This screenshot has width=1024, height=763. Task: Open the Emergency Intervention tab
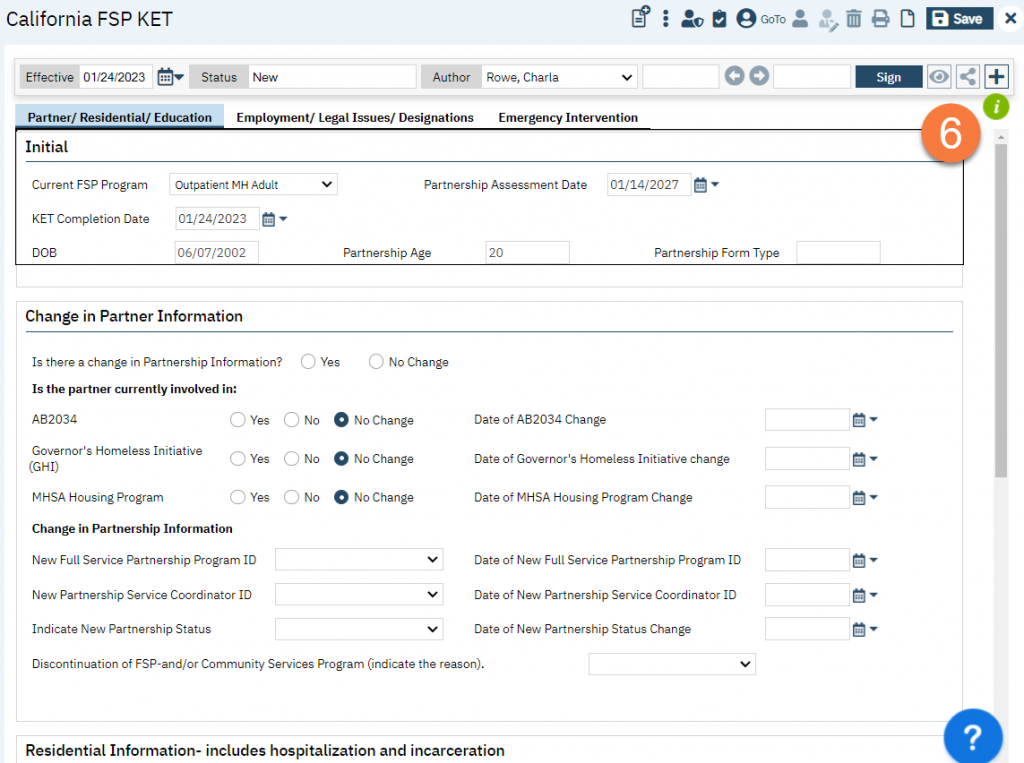point(568,118)
